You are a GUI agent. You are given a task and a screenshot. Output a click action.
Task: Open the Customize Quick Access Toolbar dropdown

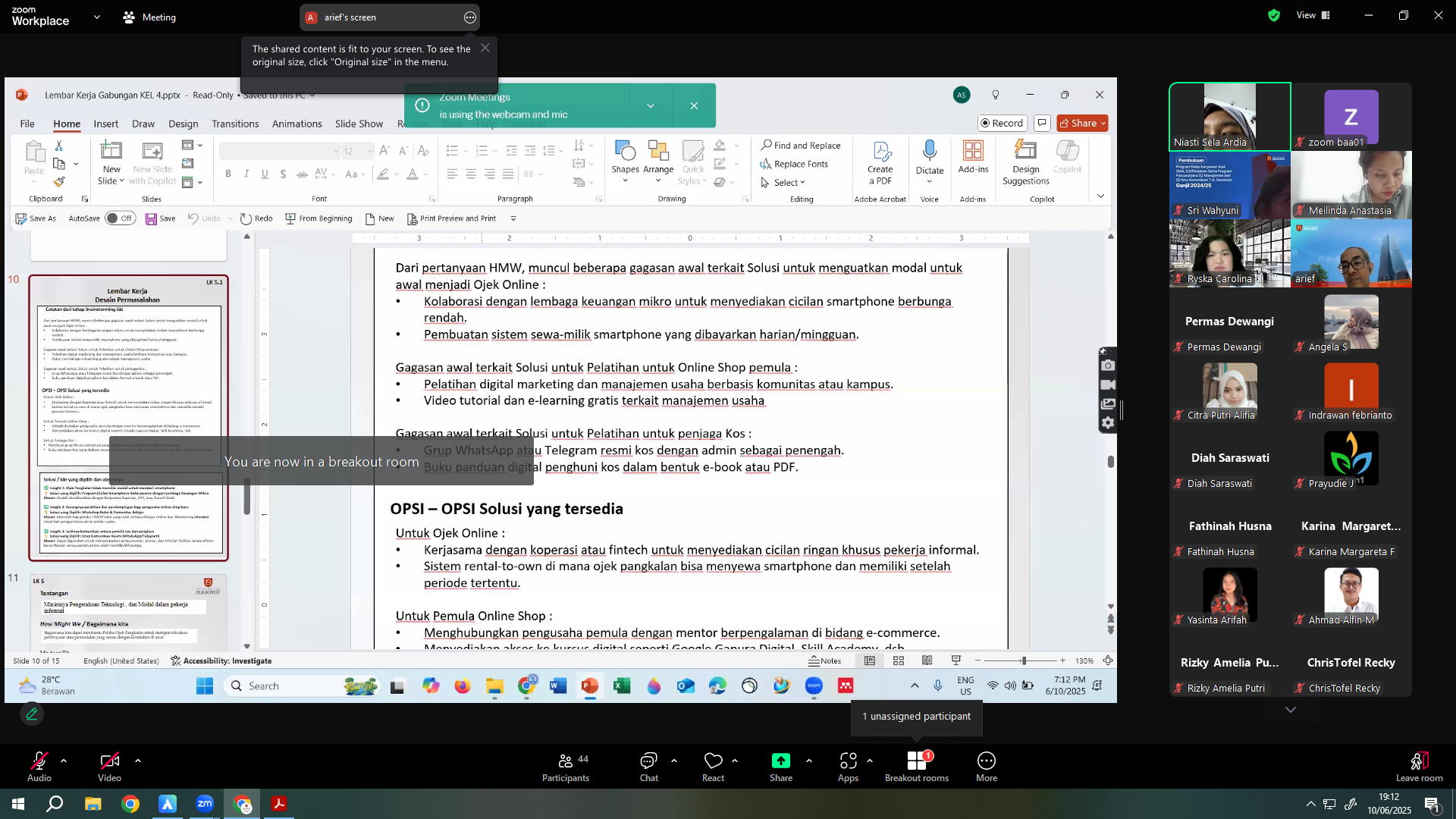point(513,218)
